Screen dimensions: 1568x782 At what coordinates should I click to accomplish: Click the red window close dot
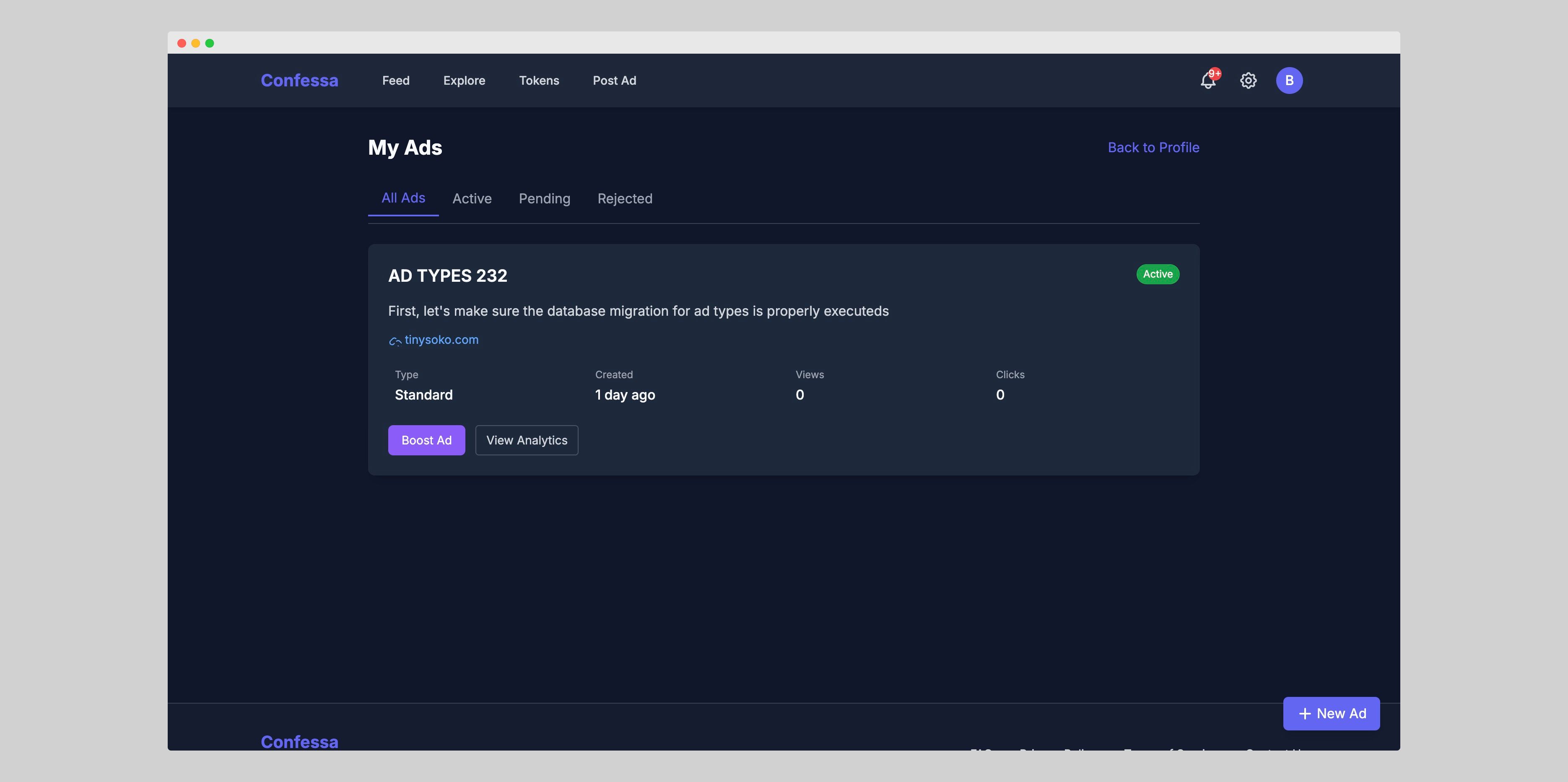(x=182, y=43)
